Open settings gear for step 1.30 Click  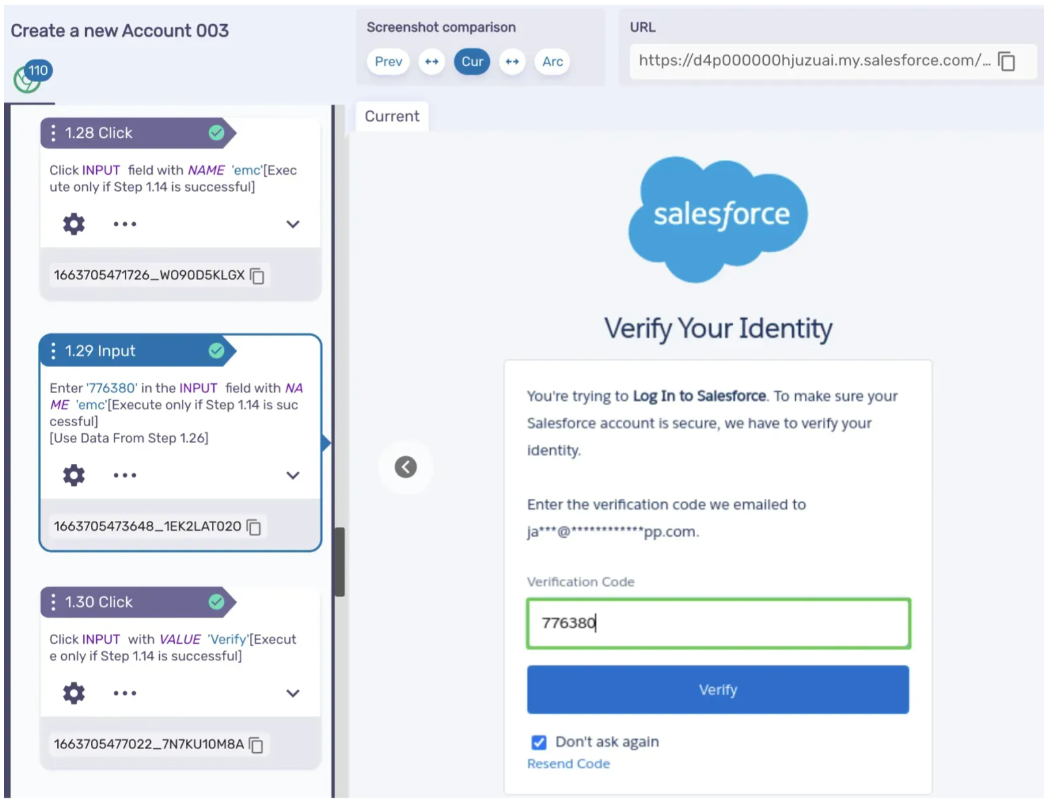pos(74,693)
